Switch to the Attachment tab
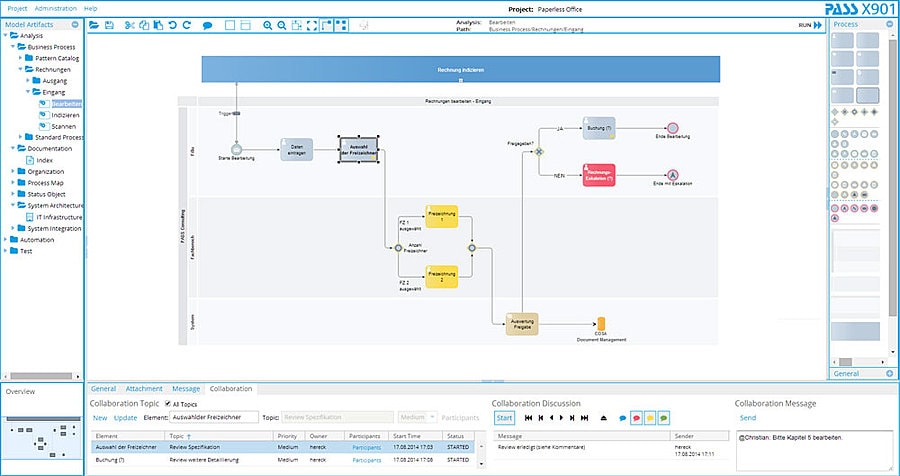Image resolution: width=900 pixels, height=476 pixels. pos(146,388)
